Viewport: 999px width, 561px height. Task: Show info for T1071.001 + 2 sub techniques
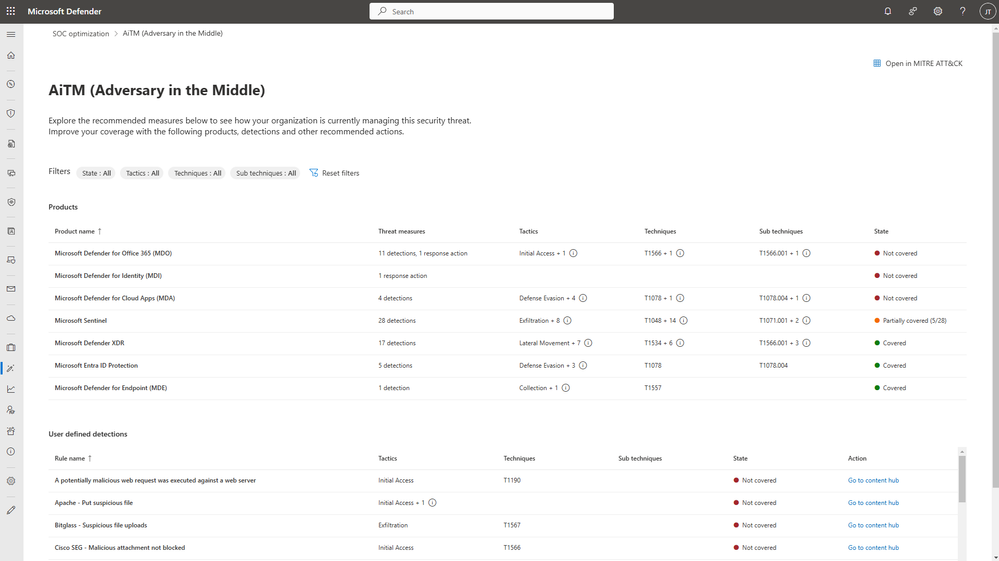coord(807,321)
